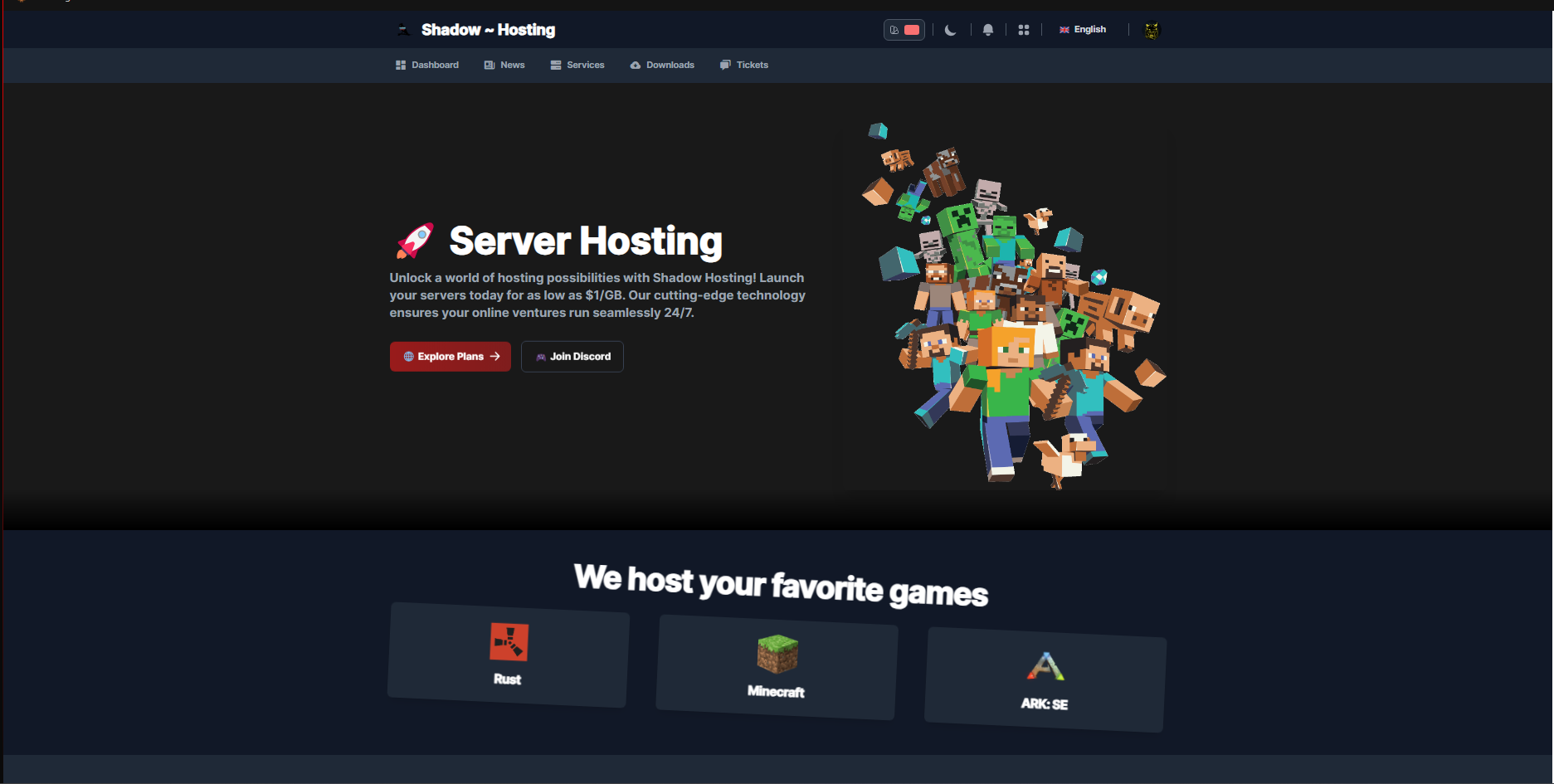Click the UK flag icon beside English

coord(1064,30)
